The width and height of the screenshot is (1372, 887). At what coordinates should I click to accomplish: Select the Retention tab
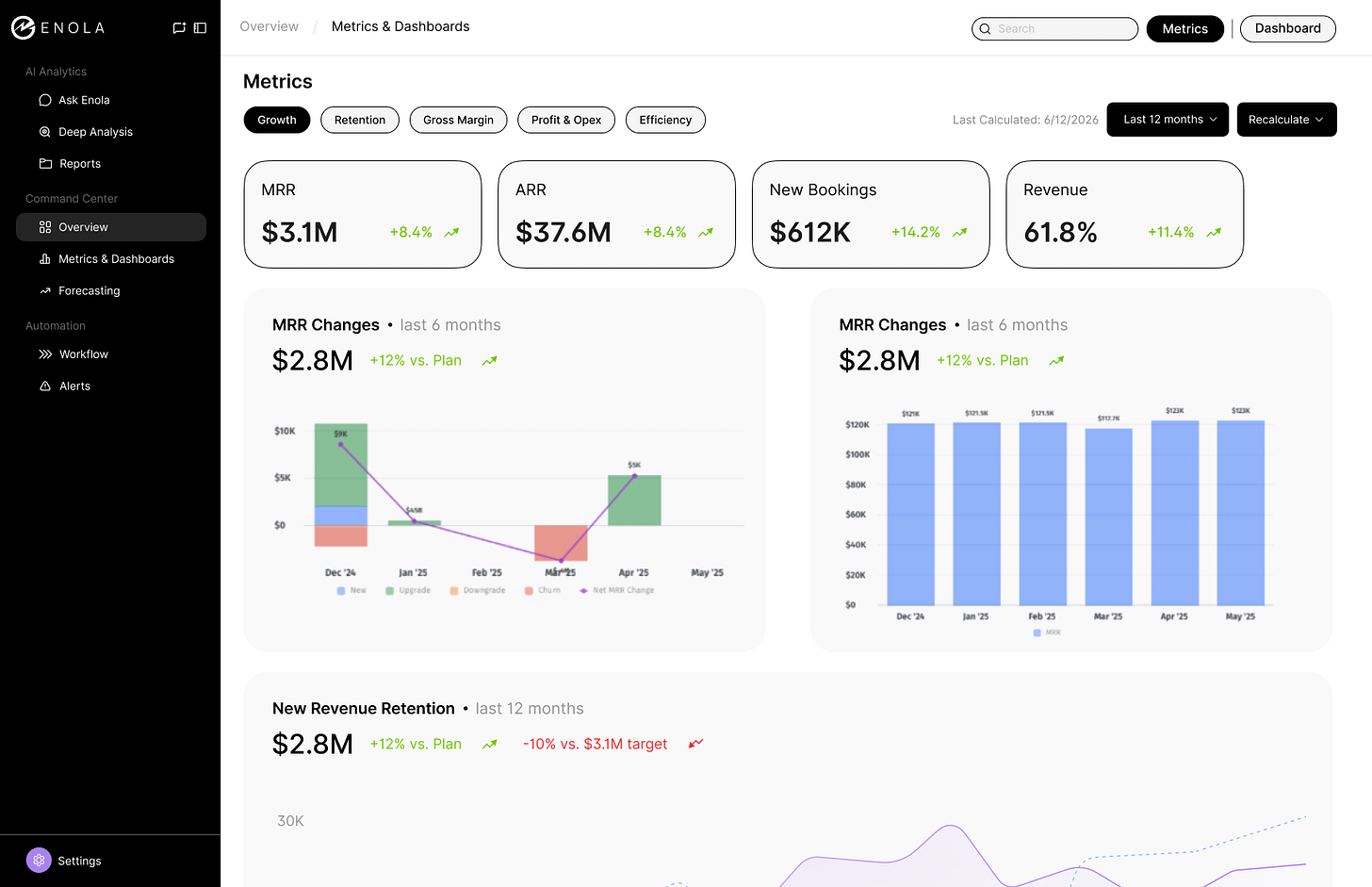(x=360, y=120)
